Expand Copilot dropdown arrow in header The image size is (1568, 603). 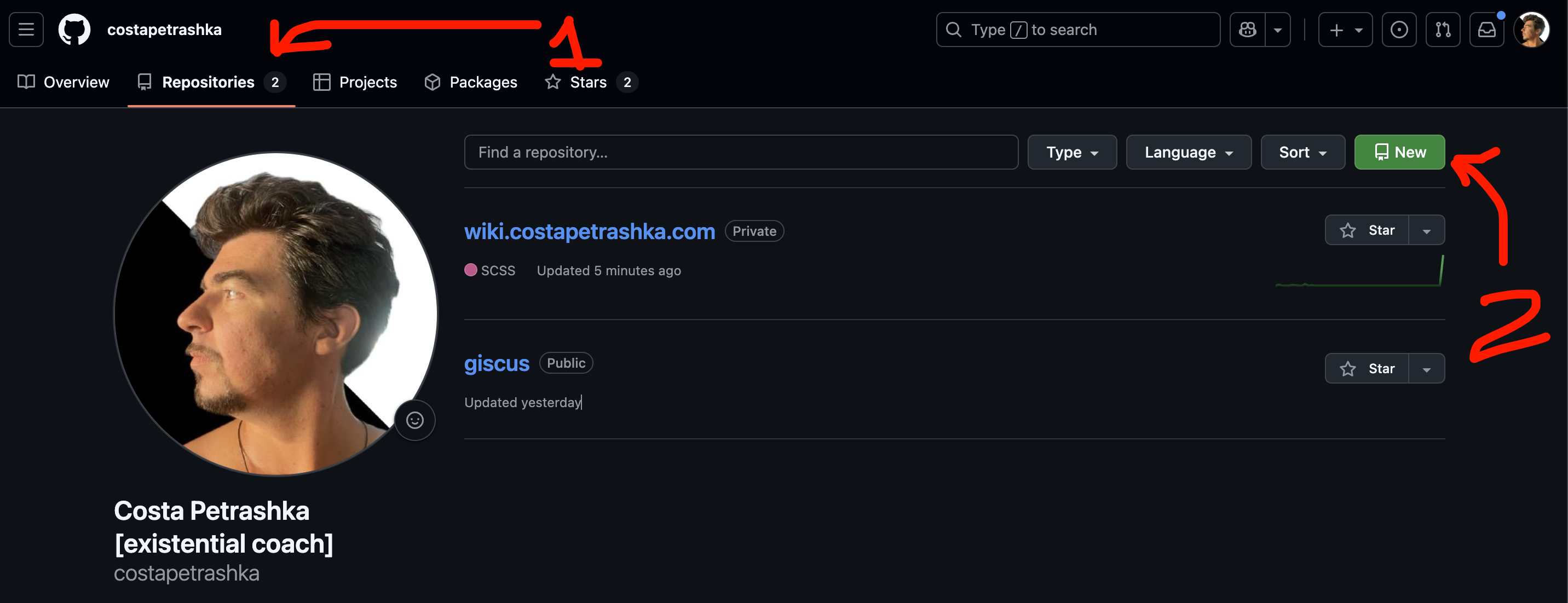pos(1278,29)
